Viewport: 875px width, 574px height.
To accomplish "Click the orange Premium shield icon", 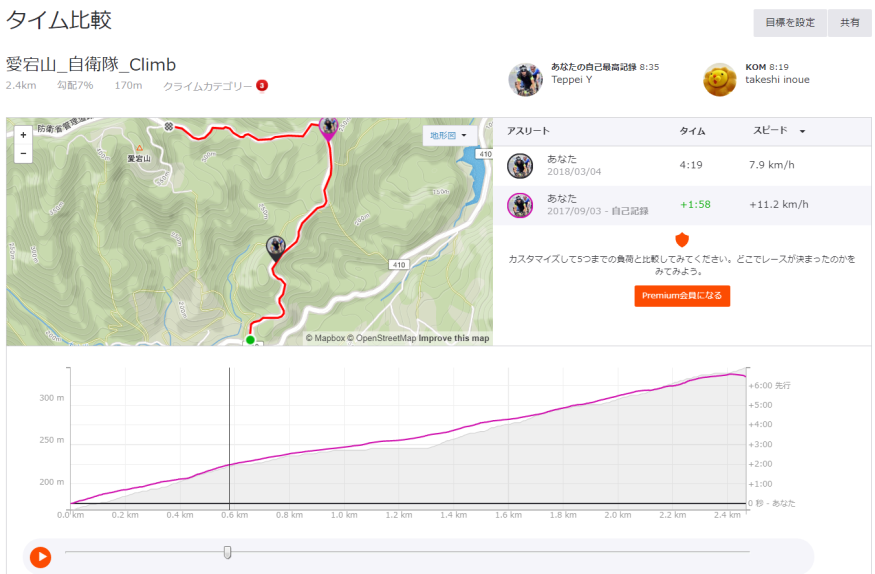I will point(682,240).
